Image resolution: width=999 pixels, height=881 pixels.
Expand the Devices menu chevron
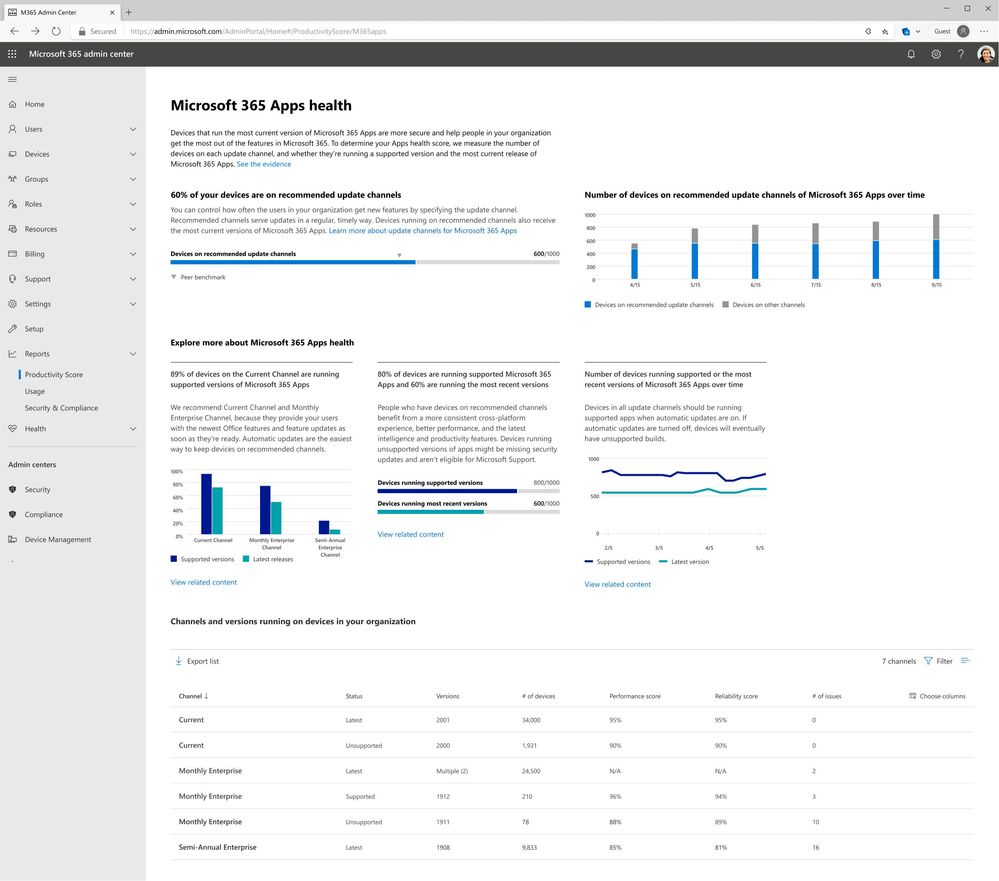coord(133,154)
